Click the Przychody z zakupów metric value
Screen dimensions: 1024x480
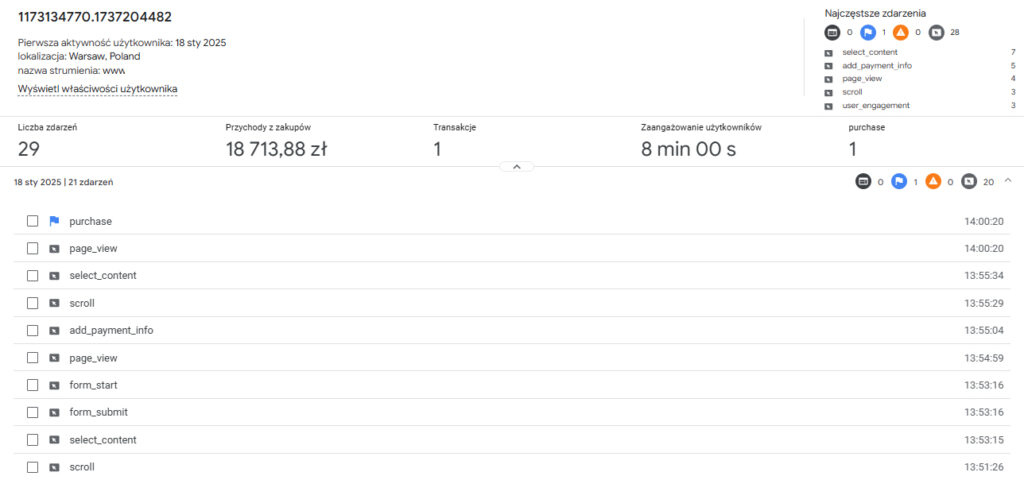[x=276, y=150]
